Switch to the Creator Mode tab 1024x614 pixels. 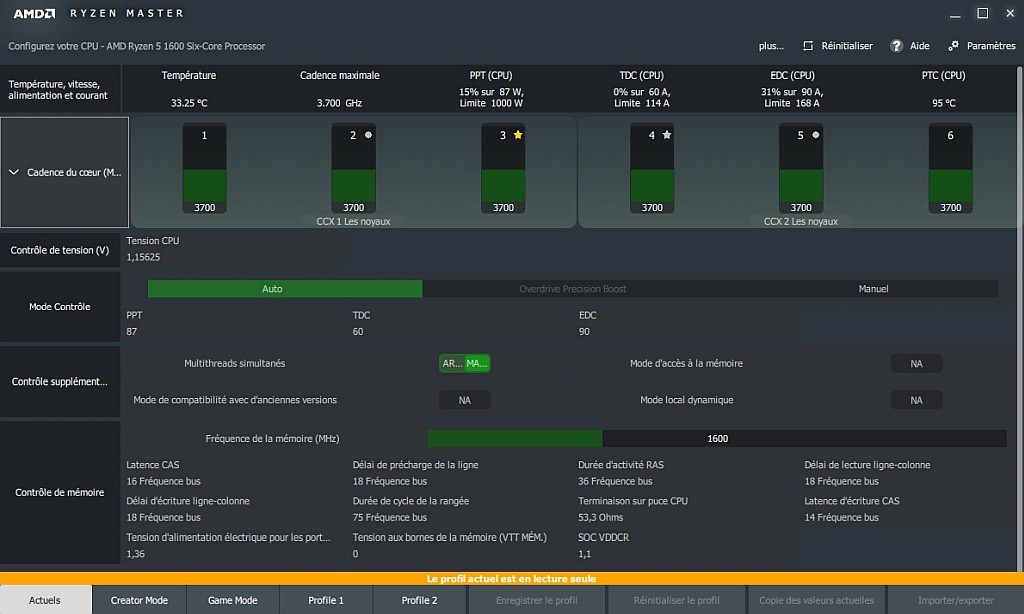pyautogui.click(x=139, y=600)
